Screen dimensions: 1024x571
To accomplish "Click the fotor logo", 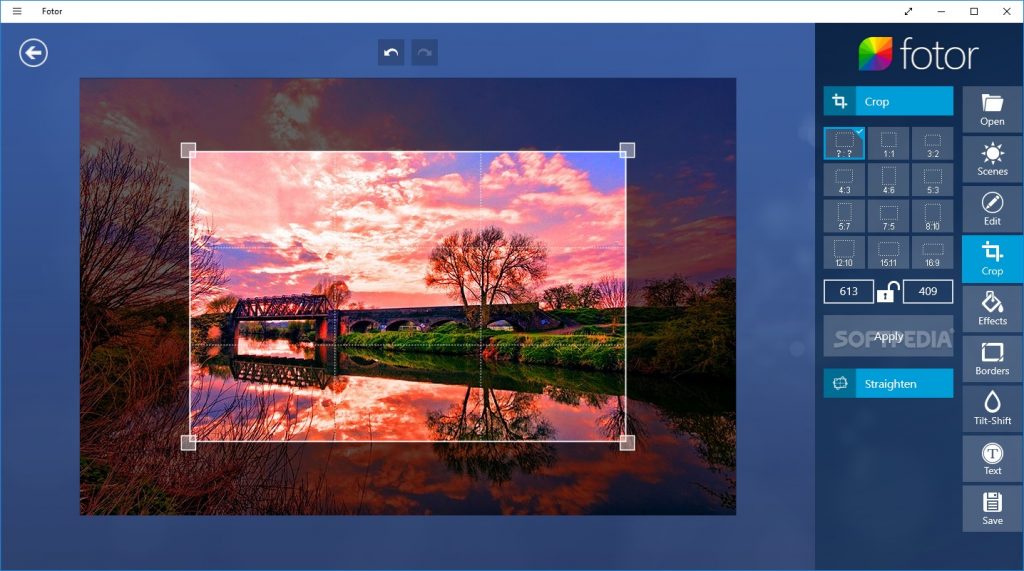I will [918, 54].
